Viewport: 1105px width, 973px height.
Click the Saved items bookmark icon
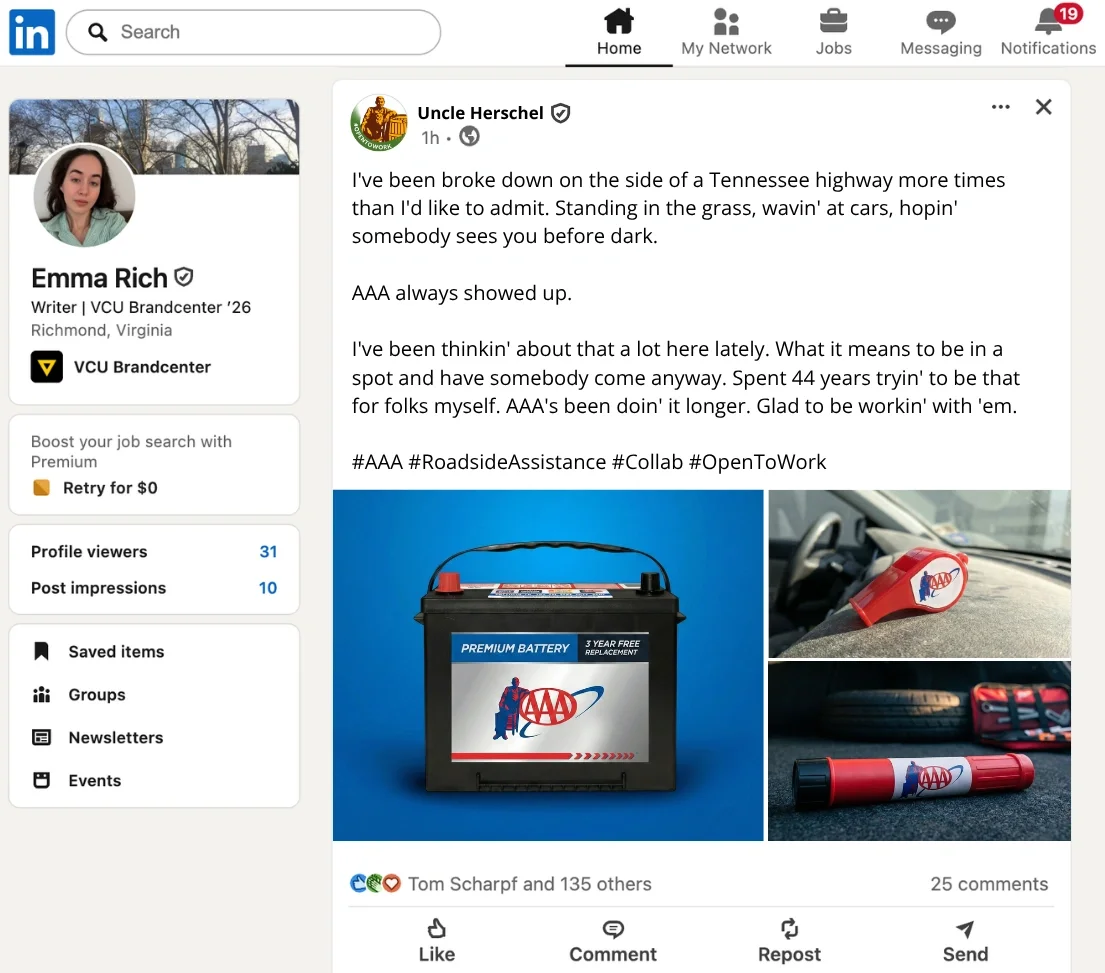tap(42, 651)
